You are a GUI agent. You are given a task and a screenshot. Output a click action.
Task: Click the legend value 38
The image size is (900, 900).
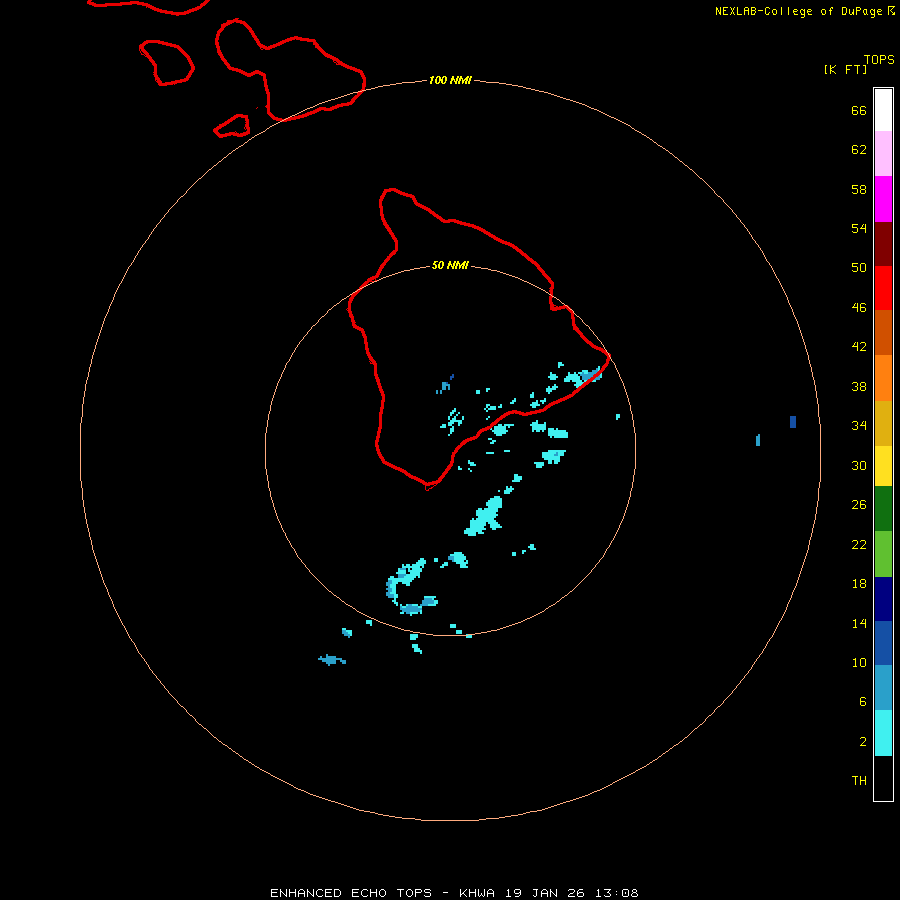[x=859, y=387]
